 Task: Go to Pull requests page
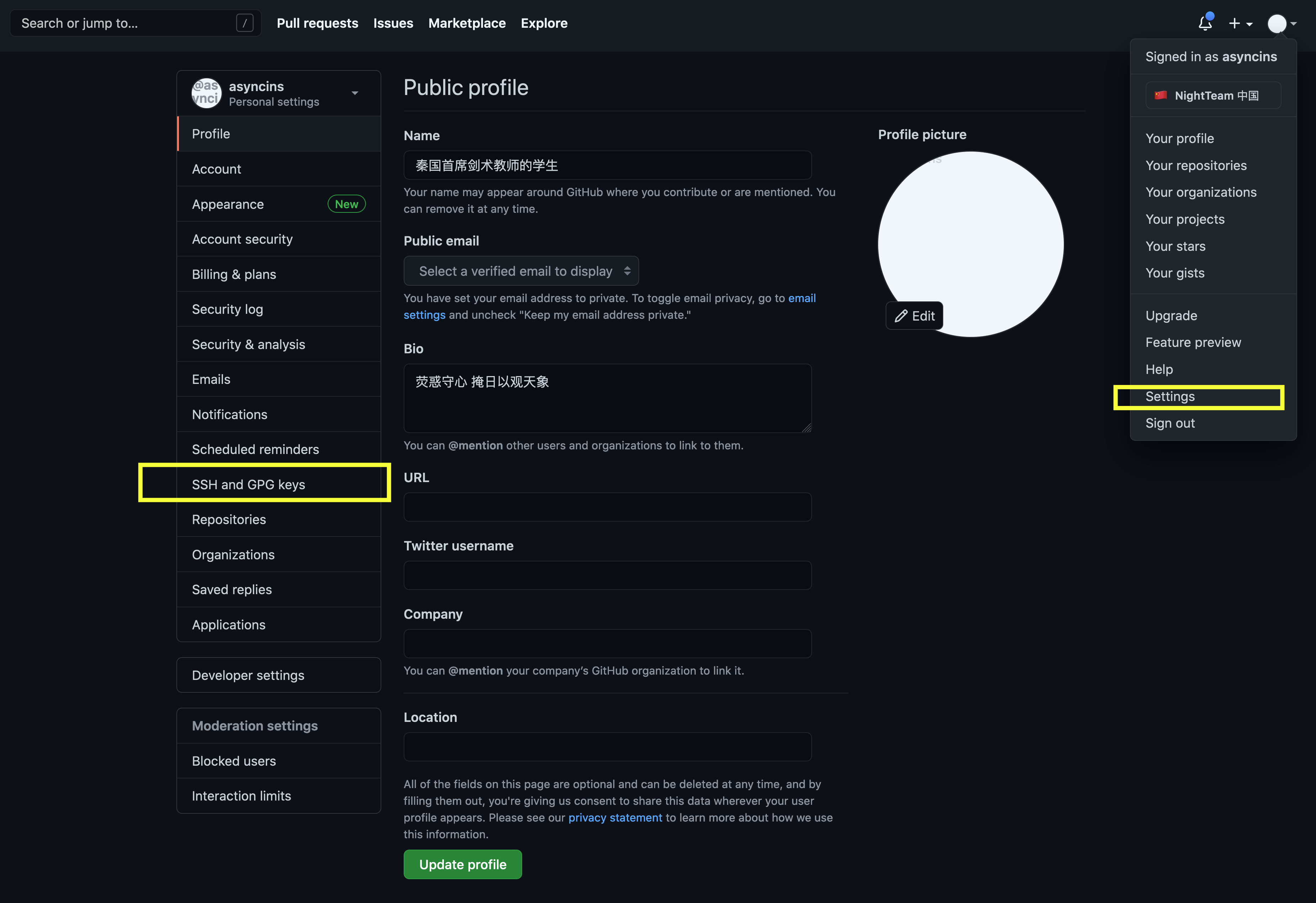pyautogui.click(x=317, y=23)
